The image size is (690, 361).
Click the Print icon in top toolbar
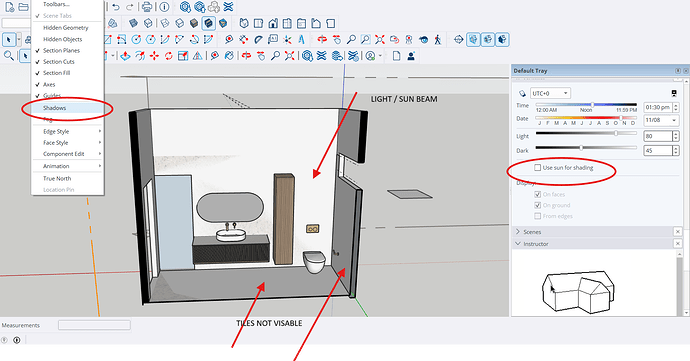point(147,7)
